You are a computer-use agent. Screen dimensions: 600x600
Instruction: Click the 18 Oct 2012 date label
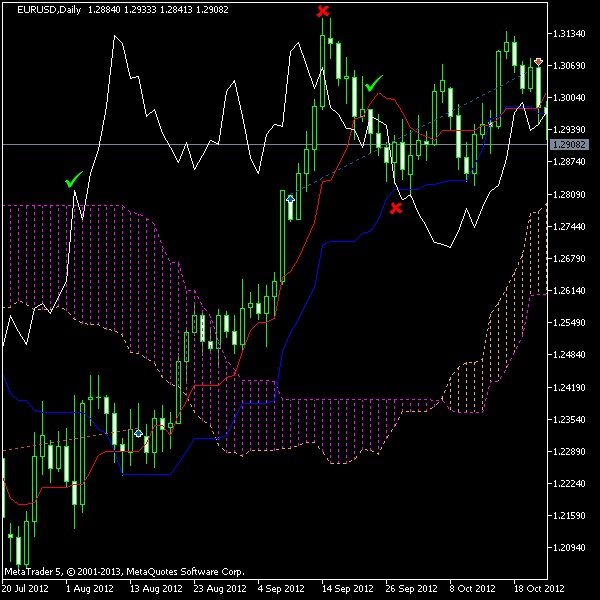pos(538,590)
